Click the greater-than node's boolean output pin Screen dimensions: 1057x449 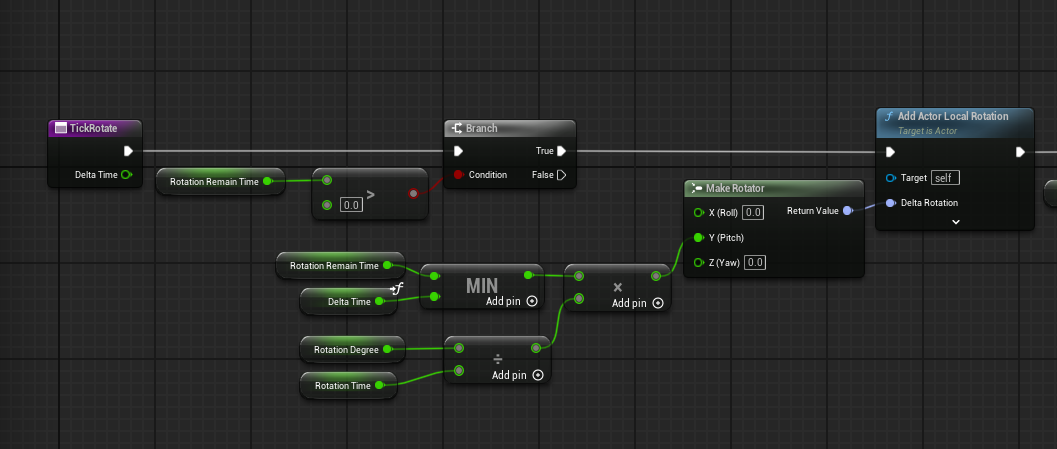[413, 193]
